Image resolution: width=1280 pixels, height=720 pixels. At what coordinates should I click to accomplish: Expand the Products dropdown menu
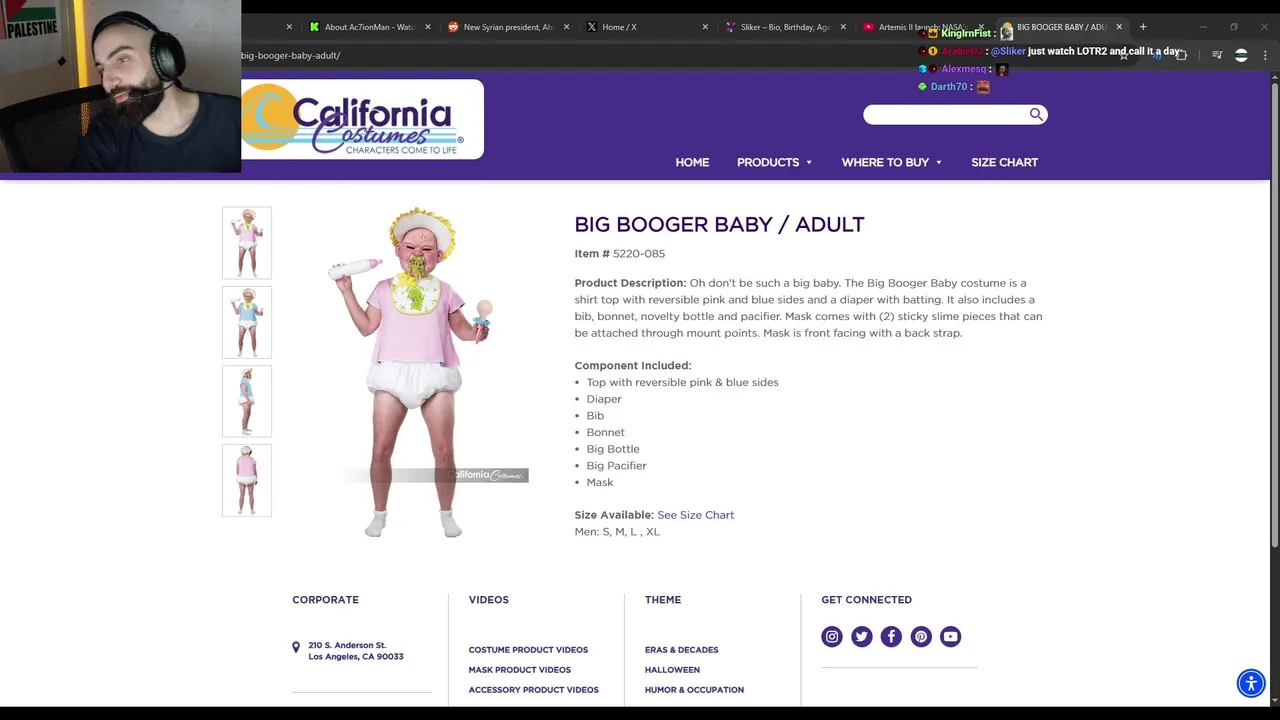click(774, 162)
